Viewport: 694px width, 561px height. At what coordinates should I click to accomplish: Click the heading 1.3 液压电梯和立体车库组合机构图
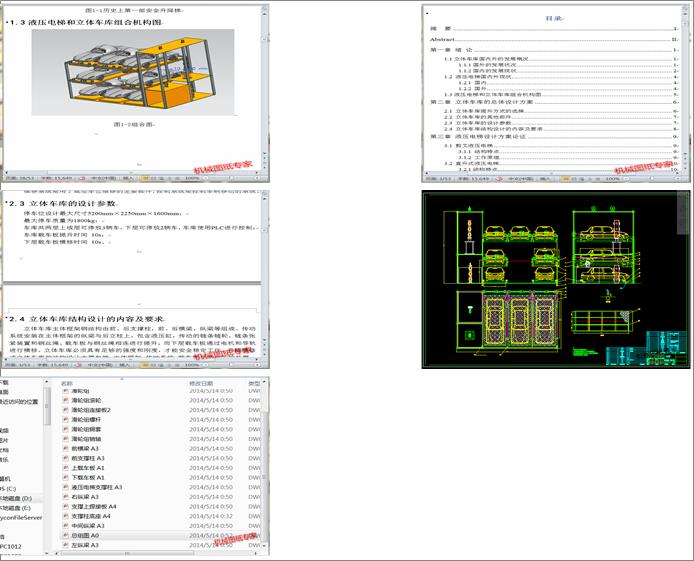click(x=86, y=23)
